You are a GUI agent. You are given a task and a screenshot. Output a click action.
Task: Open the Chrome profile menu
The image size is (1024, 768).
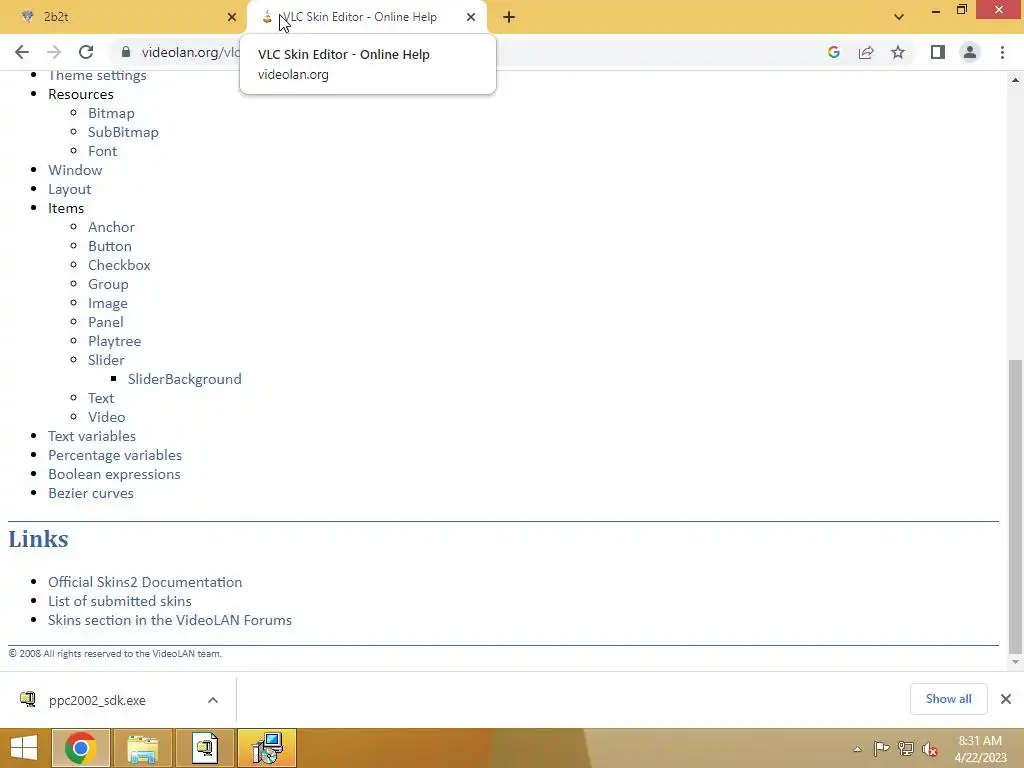click(970, 52)
